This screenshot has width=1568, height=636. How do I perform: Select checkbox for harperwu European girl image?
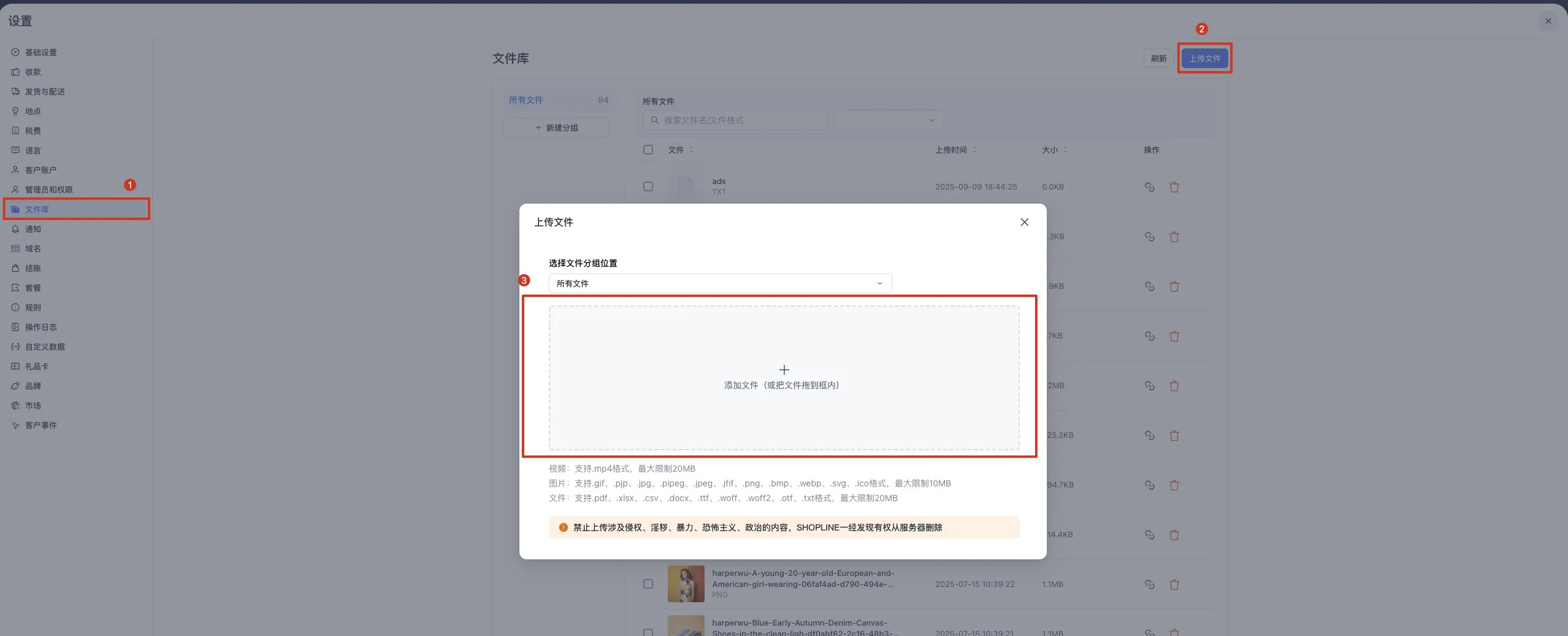648,584
